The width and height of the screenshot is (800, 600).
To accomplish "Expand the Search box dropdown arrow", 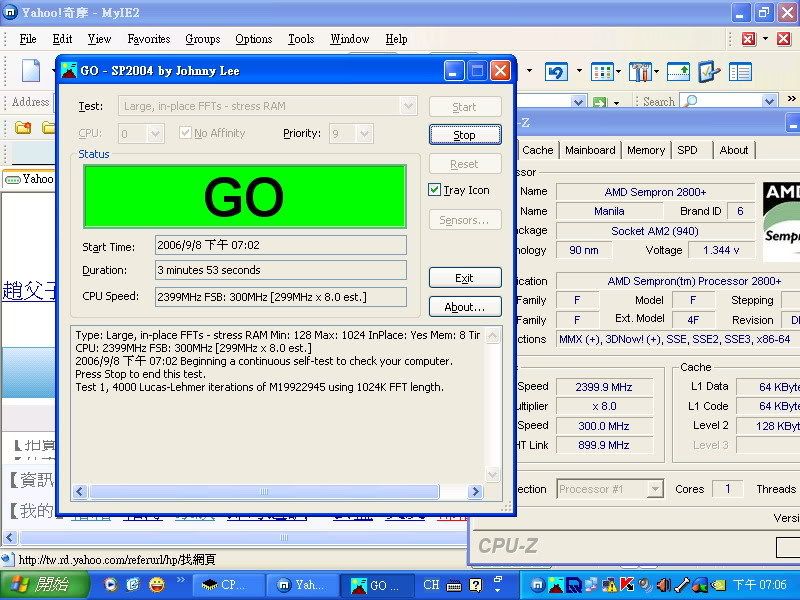I will point(769,101).
